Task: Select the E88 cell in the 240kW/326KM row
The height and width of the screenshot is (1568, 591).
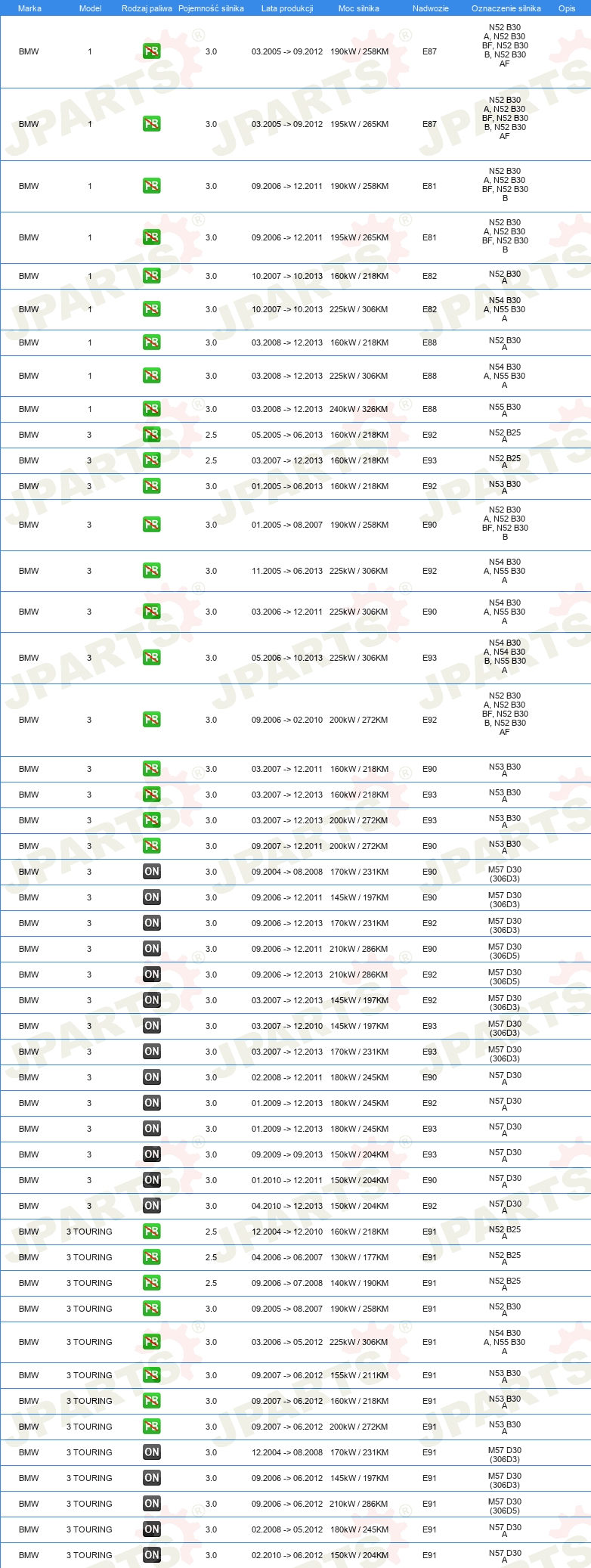Action: tap(429, 409)
